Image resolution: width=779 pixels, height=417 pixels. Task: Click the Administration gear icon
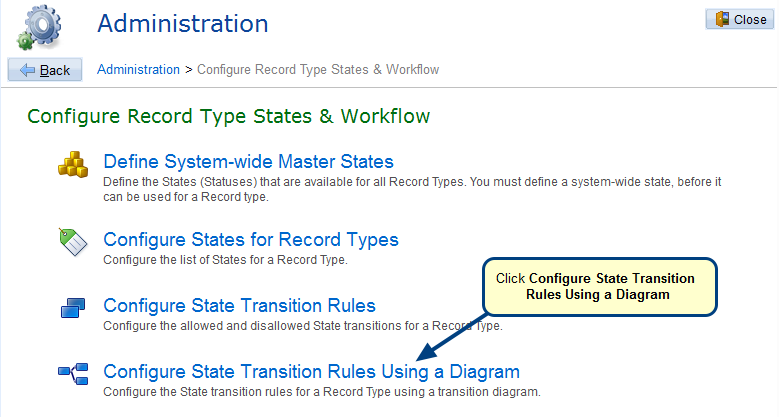click(x=39, y=27)
